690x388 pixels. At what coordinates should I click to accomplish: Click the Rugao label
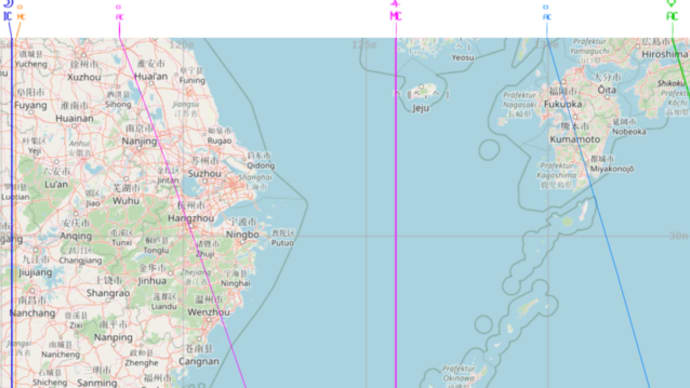(219, 141)
